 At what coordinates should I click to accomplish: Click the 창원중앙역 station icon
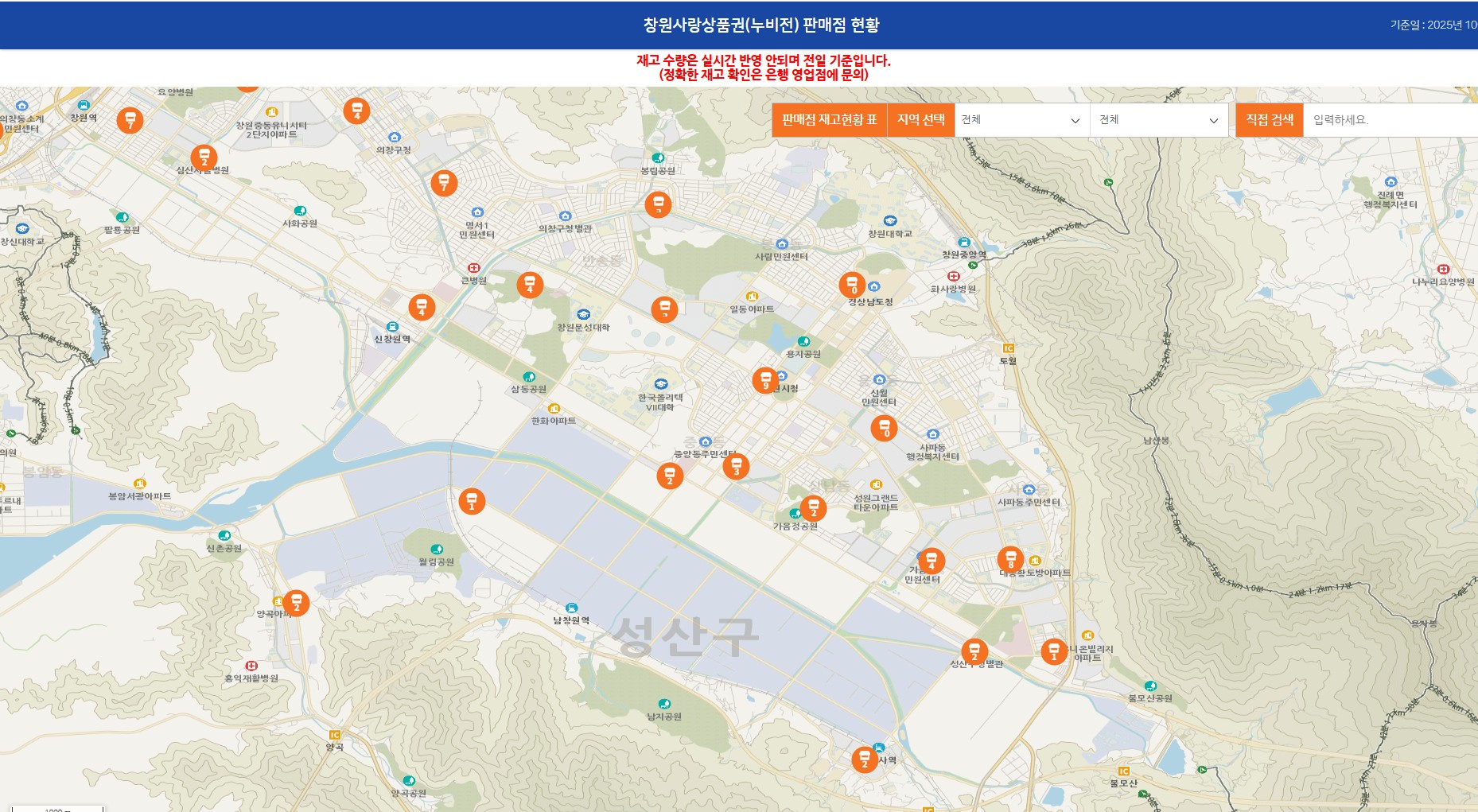click(x=964, y=243)
